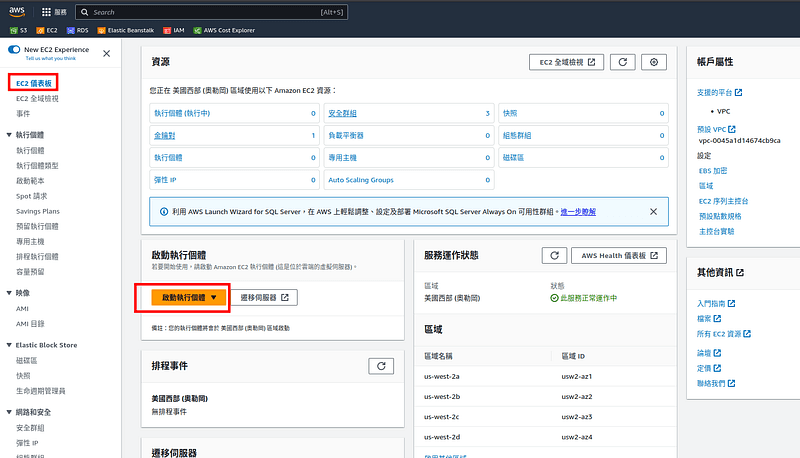Open the 預設 VPC link
Image resolution: width=800 pixels, height=458 pixels.
[x=716, y=129]
